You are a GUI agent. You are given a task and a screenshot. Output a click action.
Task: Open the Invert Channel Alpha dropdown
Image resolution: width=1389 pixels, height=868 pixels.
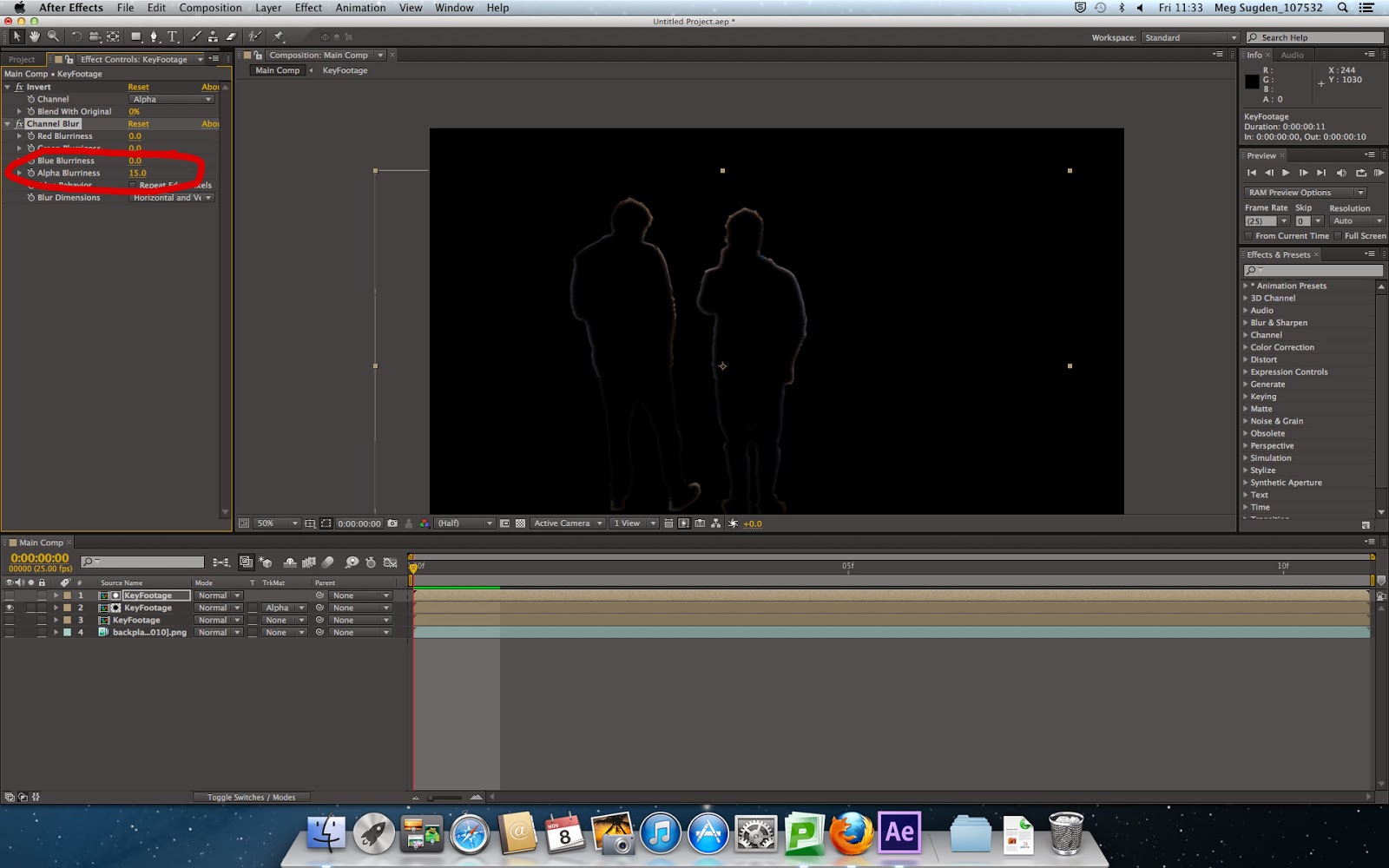coord(172,99)
